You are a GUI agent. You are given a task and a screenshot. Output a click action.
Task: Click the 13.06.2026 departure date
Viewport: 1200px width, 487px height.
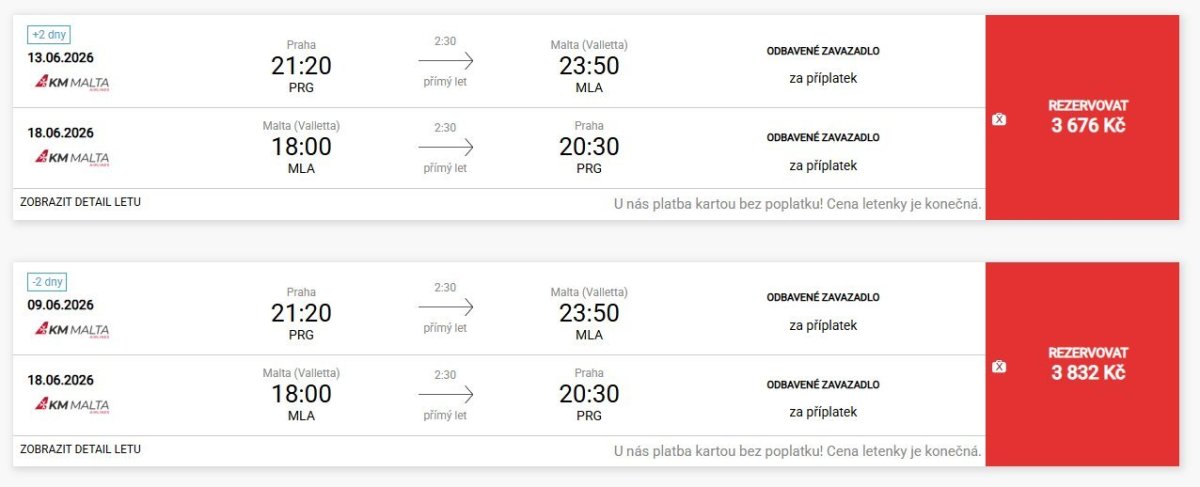click(x=61, y=57)
